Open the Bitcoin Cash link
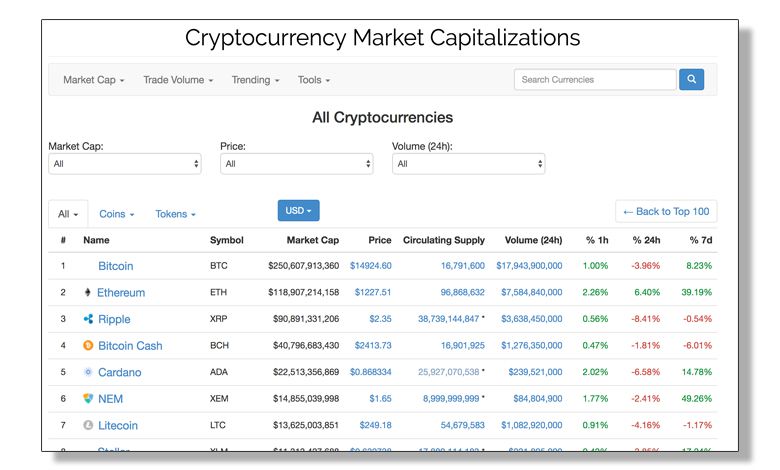The height and width of the screenshot is (470, 780). 130,346
